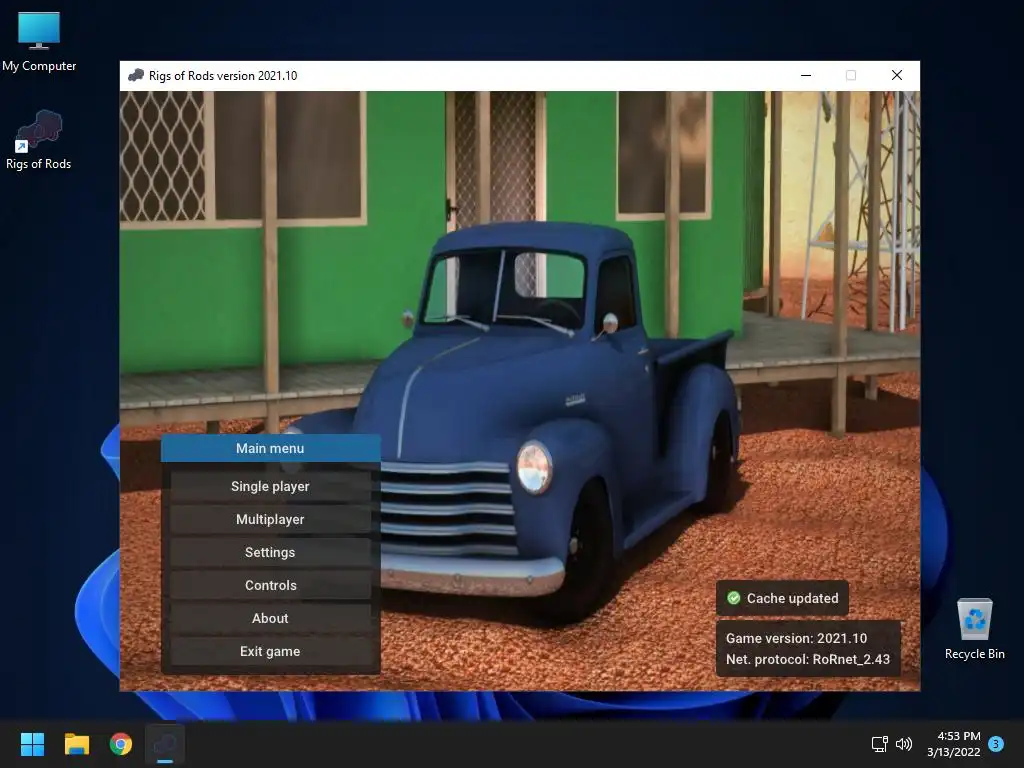Select the Recycle Bin desktop icon

click(974, 630)
